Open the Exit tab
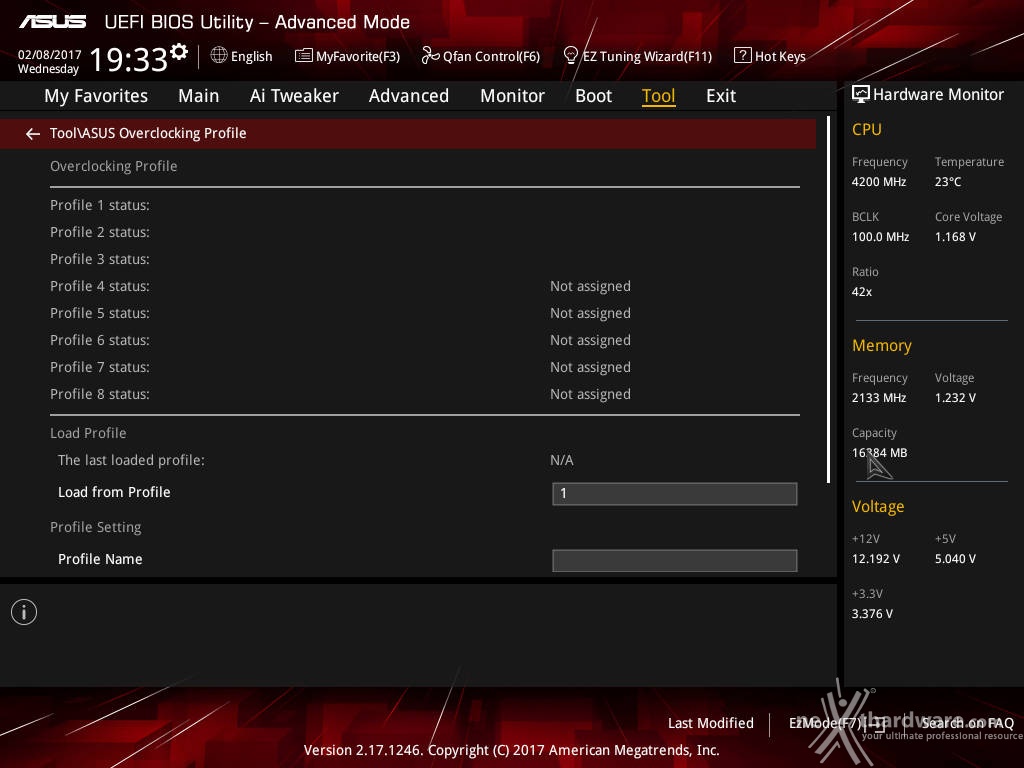Image resolution: width=1024 pixels, height=768 pixels. [721, 96]
